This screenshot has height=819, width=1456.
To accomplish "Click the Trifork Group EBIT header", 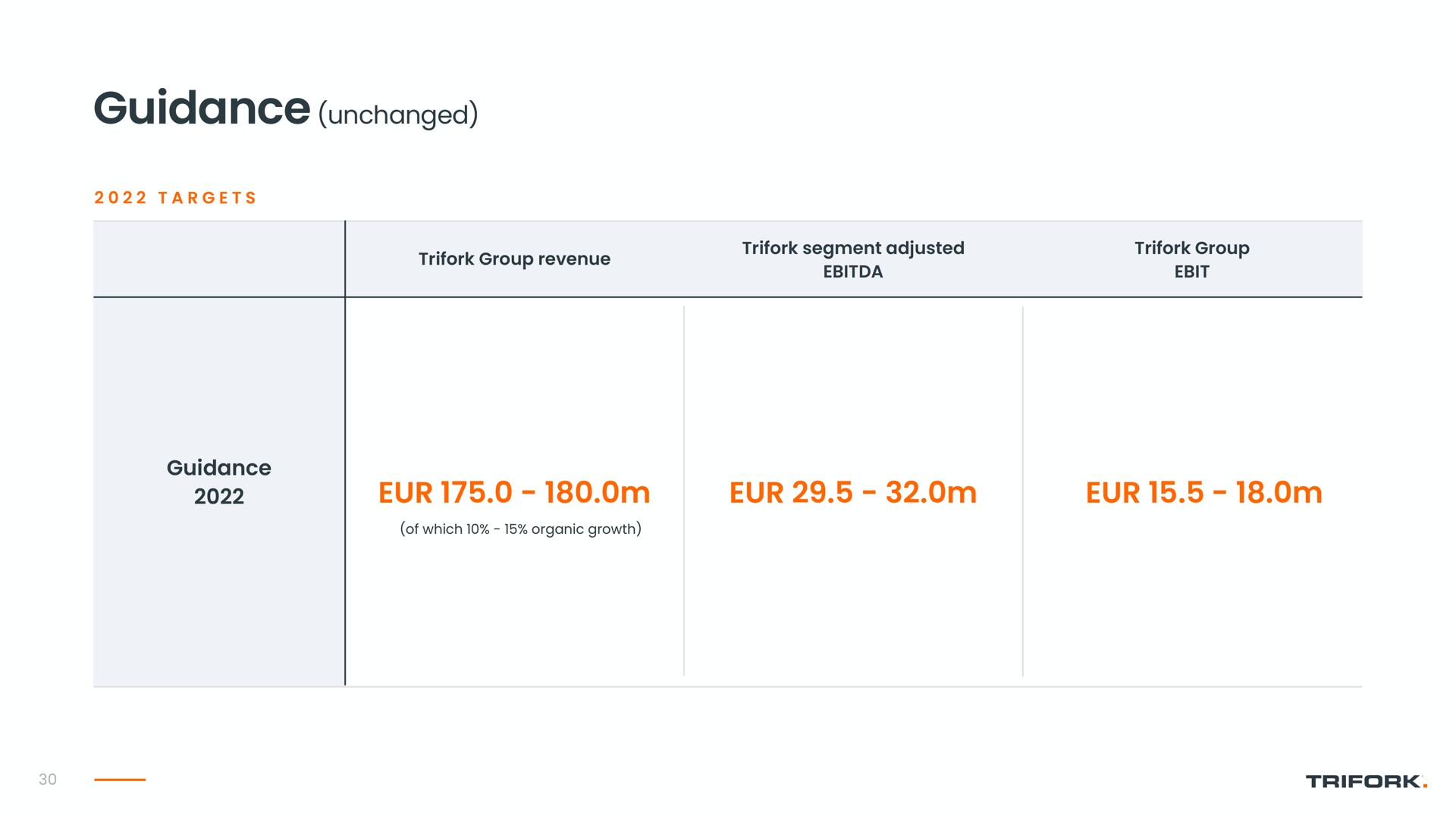I will click(1192, 259).
